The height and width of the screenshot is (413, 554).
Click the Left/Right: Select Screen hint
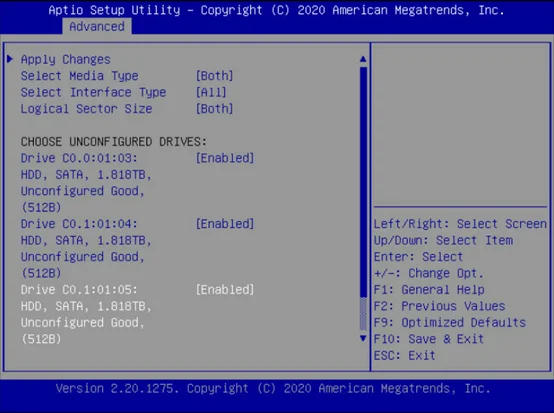(460, 224)
